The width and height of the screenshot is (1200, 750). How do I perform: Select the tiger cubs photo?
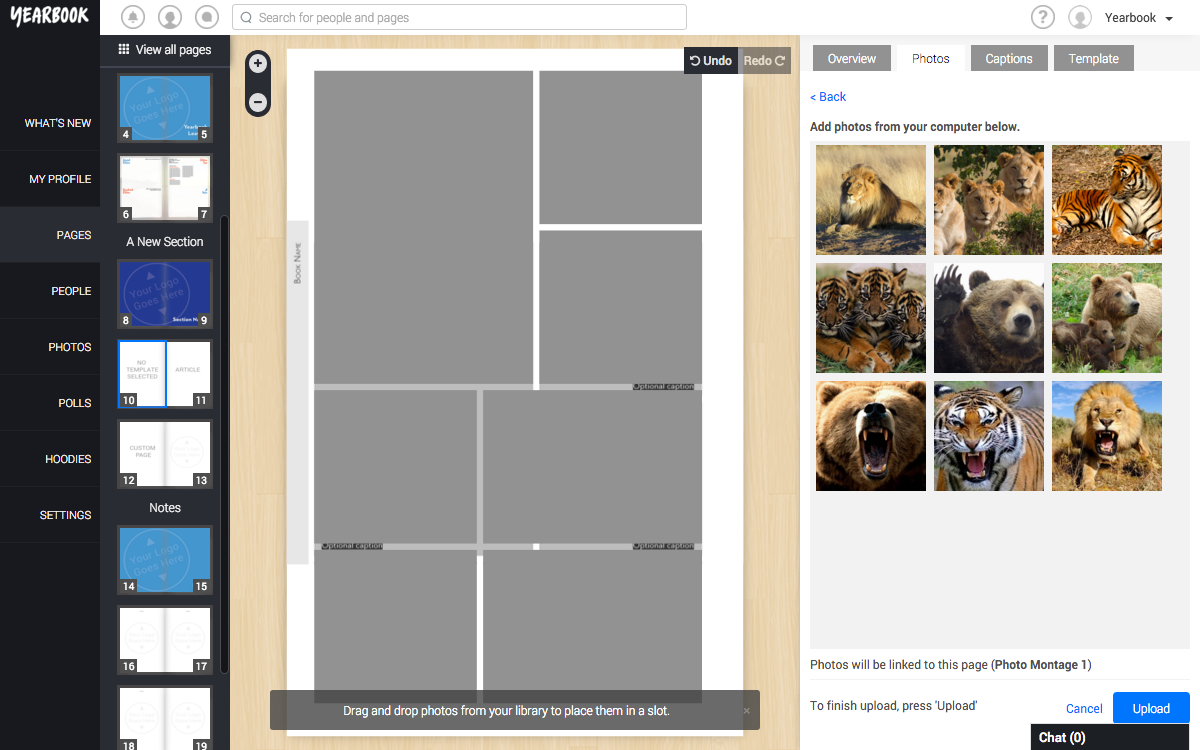871,318
